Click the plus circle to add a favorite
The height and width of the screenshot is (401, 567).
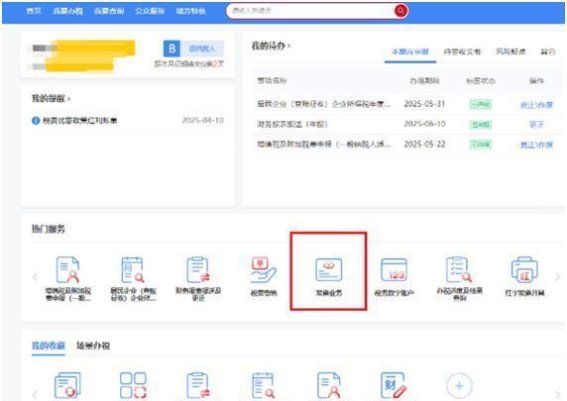pyautogui.click(x=459, y=386)
